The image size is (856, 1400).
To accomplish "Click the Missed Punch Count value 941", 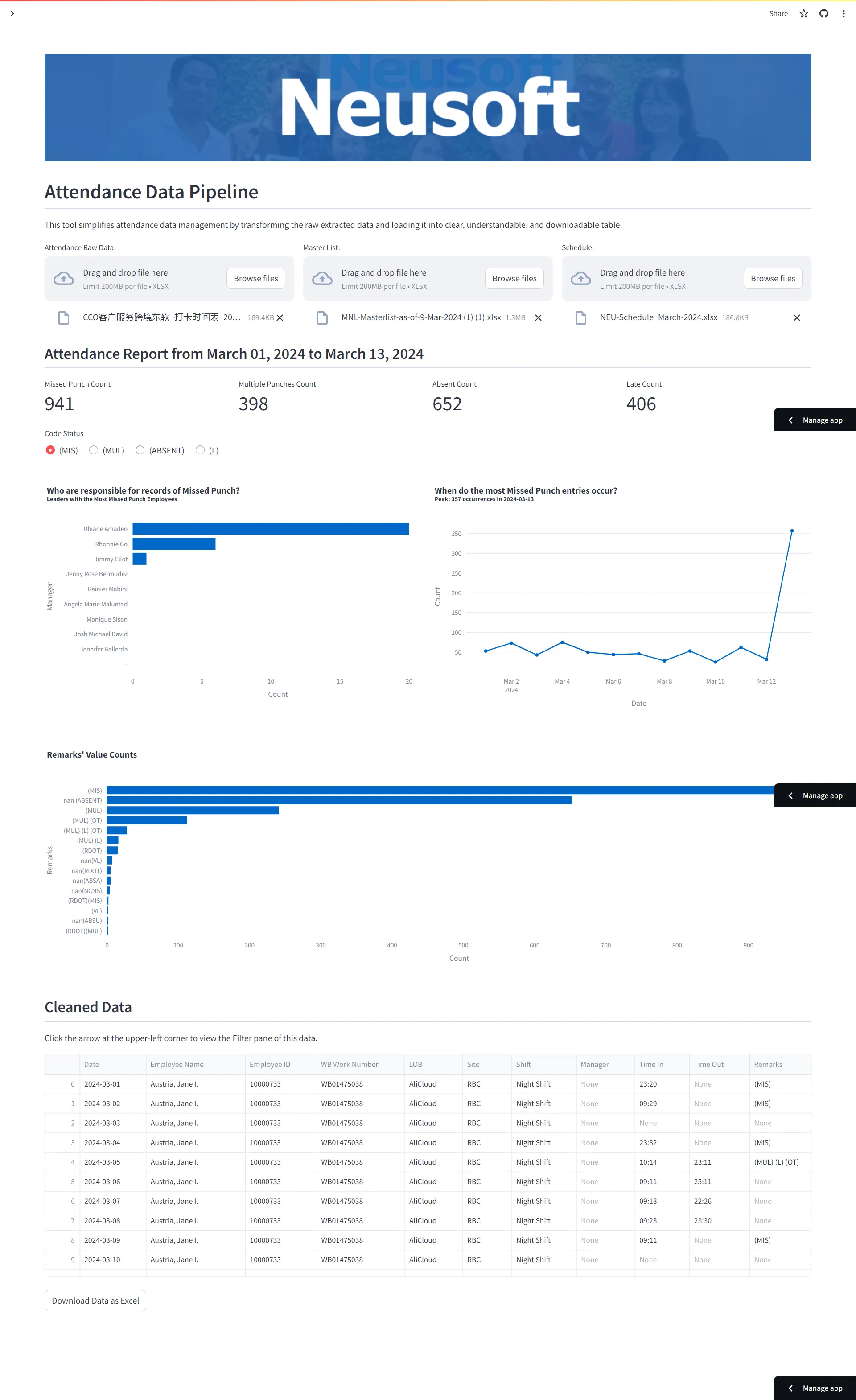I will pos(60,404).
